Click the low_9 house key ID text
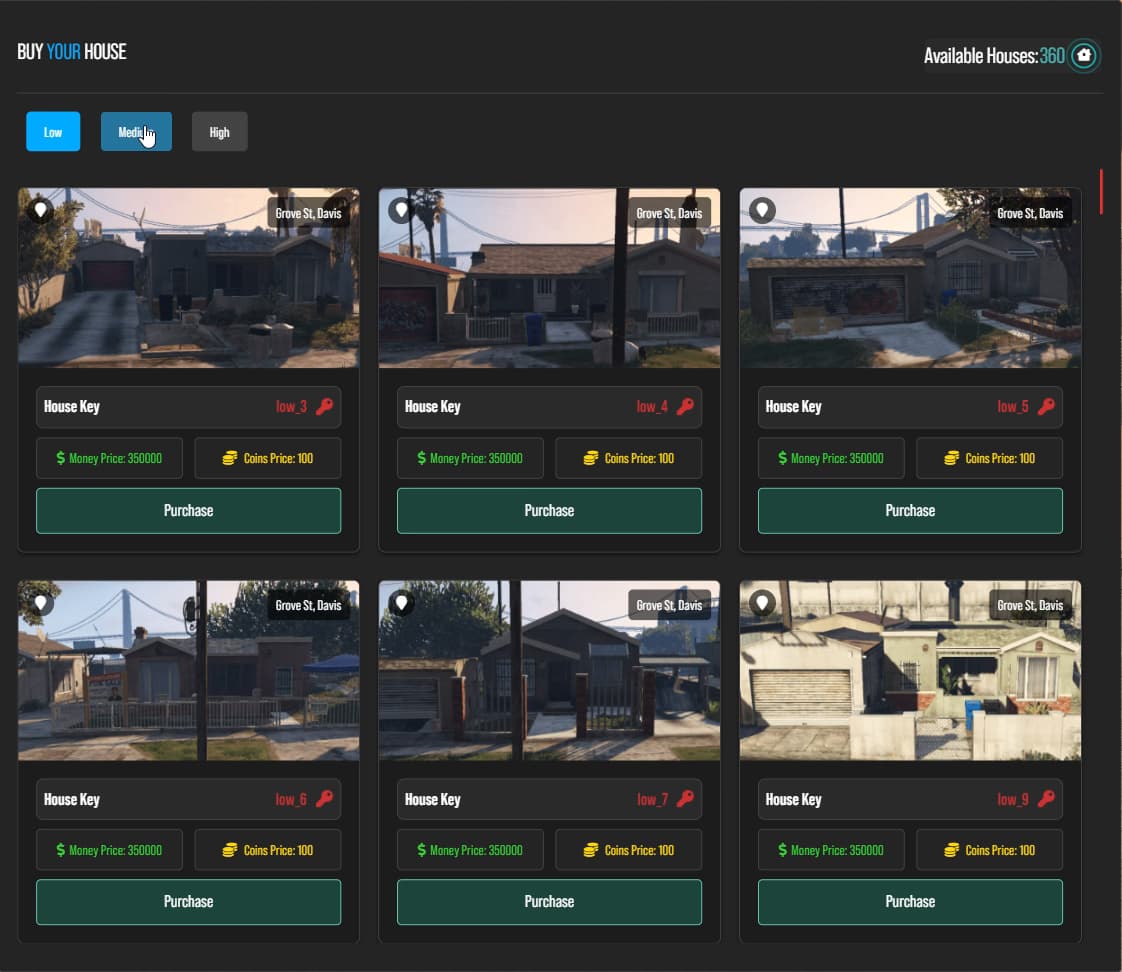 (x=1013, y=799)
